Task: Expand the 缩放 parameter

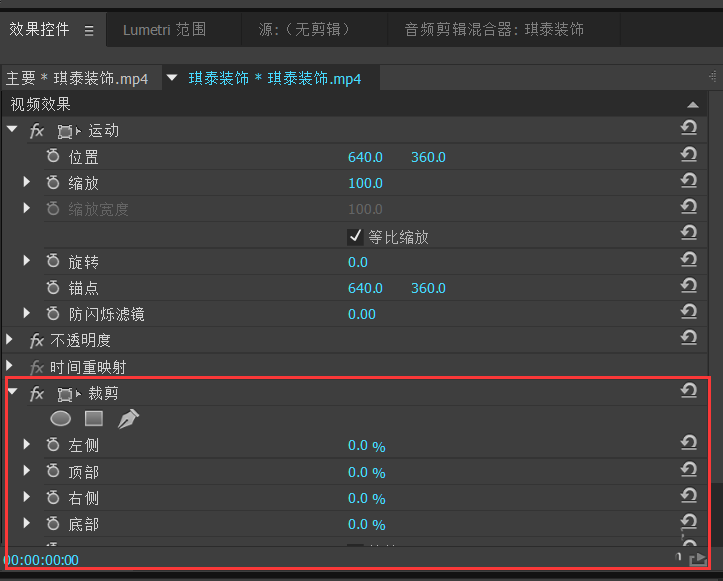Action: [27, 182]
